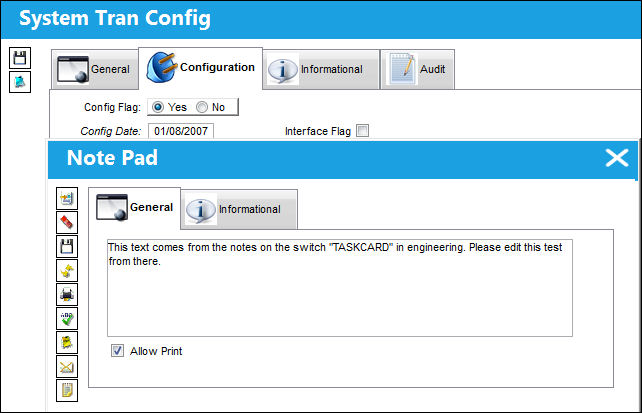Tick the Interface Flag checkbox
This screenshot has width=642, height=413.
[x=362, y=131]
